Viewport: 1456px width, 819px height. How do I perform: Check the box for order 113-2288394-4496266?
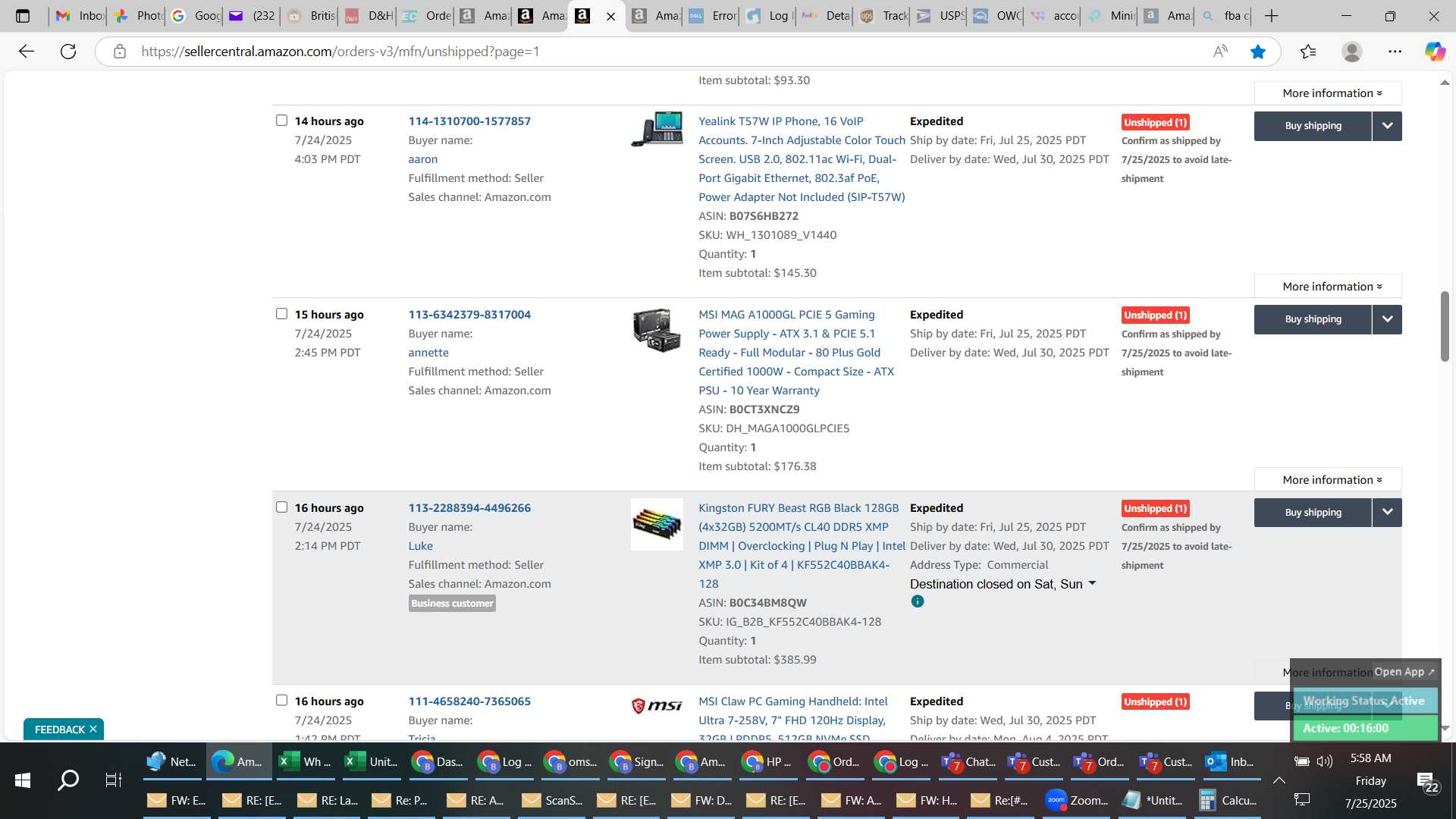(x=281, y=507)
